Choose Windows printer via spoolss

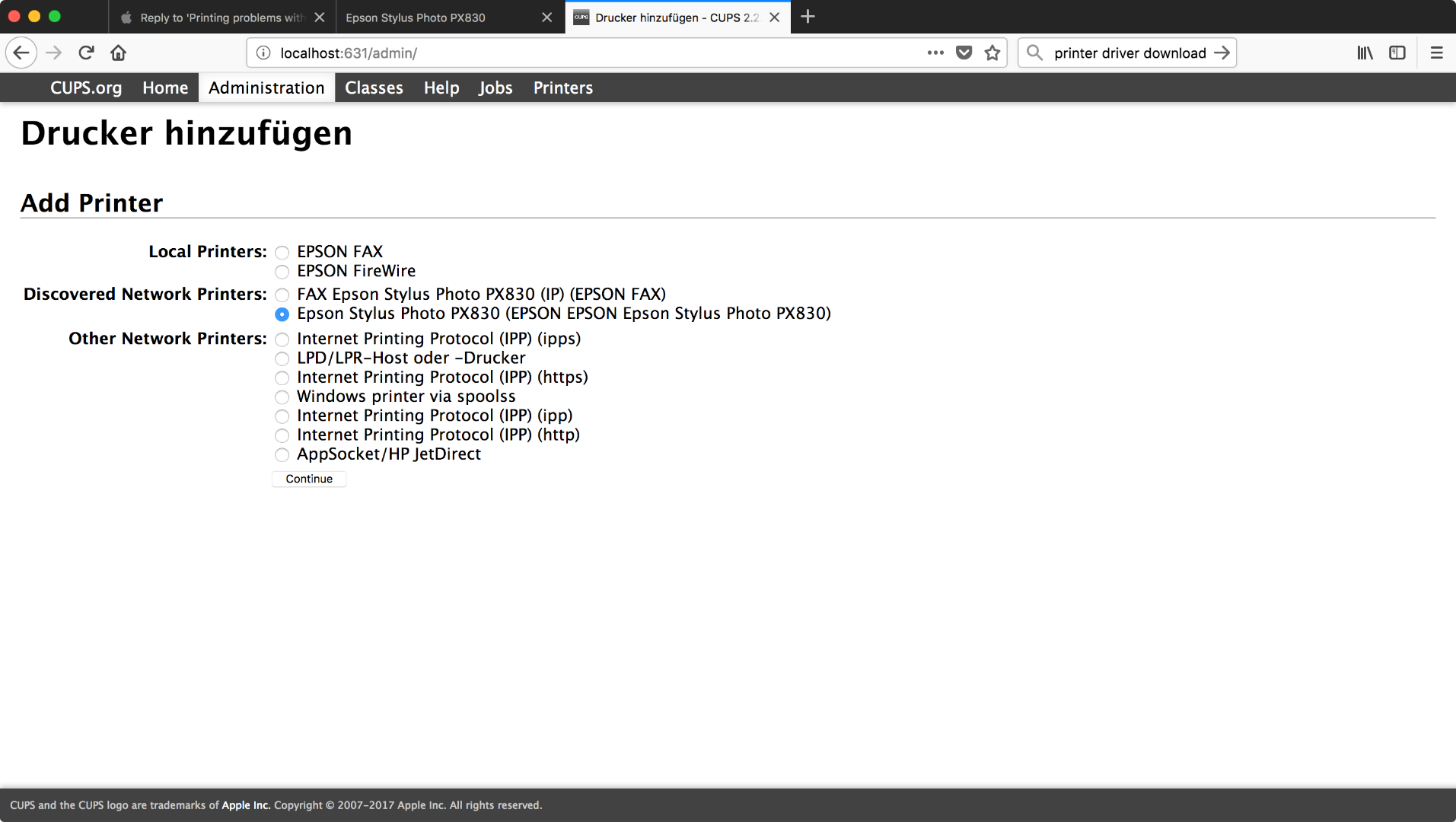click(282, 397)
